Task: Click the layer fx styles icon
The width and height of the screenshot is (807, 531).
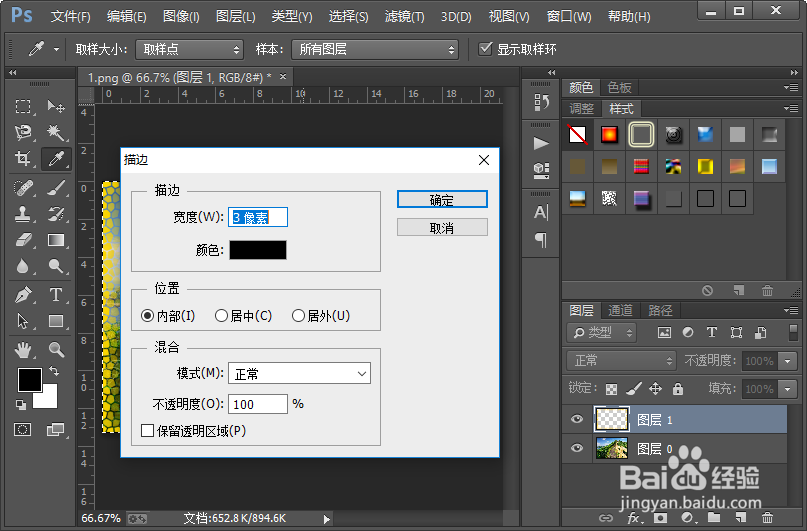Action: (634, 518)
